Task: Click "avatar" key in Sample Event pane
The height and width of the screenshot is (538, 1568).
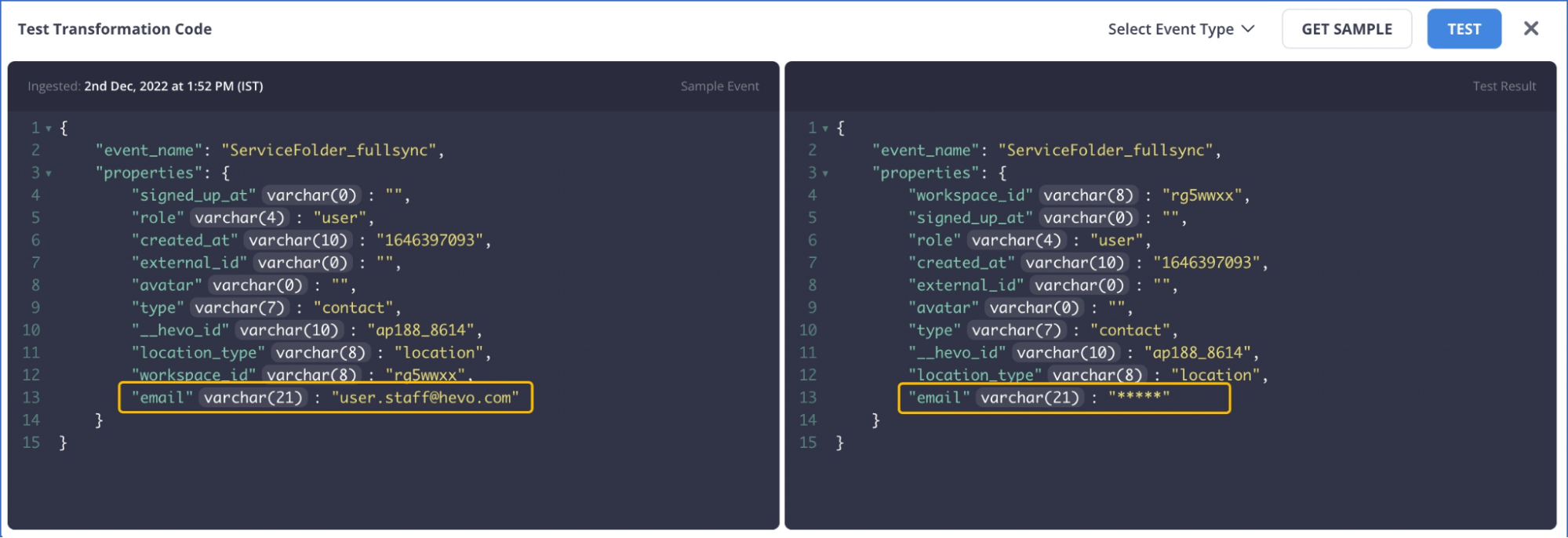Action: pos(167,285)
